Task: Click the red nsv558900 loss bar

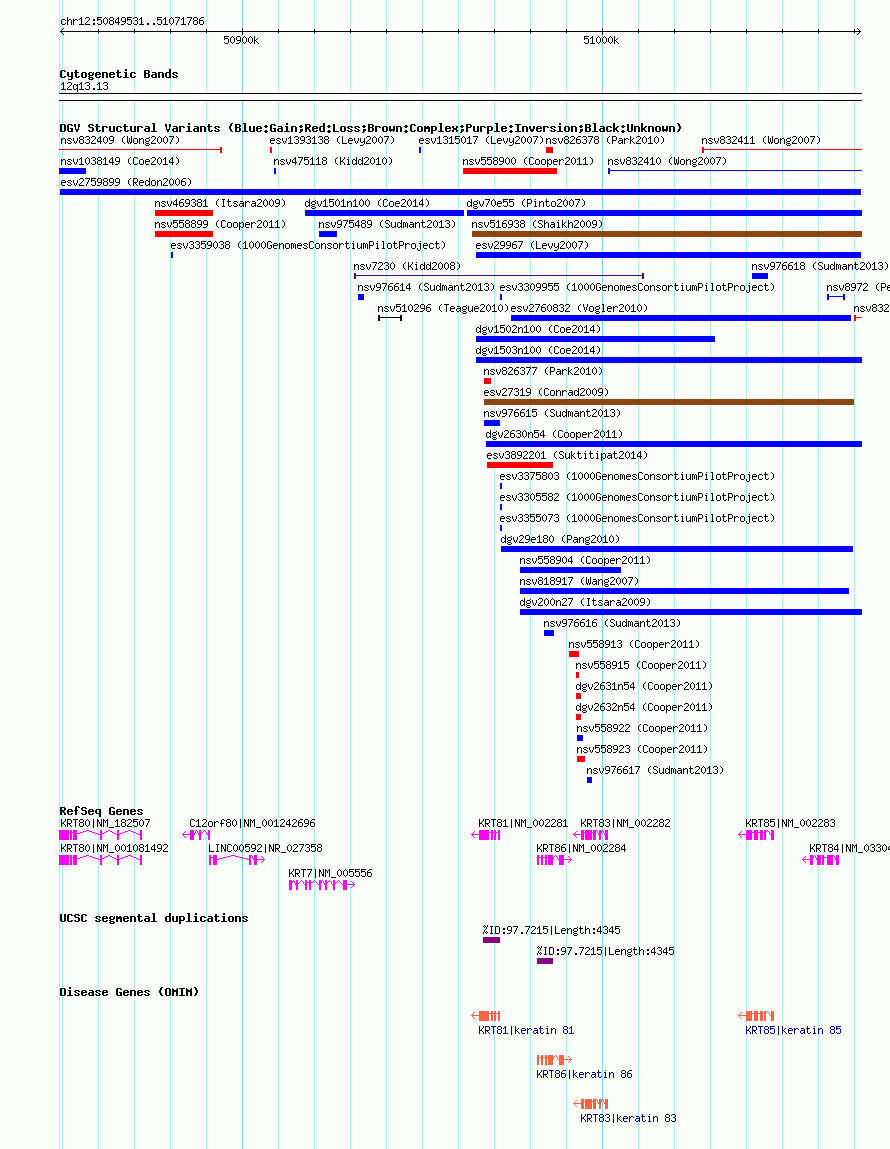Action: tap(509, 171)
